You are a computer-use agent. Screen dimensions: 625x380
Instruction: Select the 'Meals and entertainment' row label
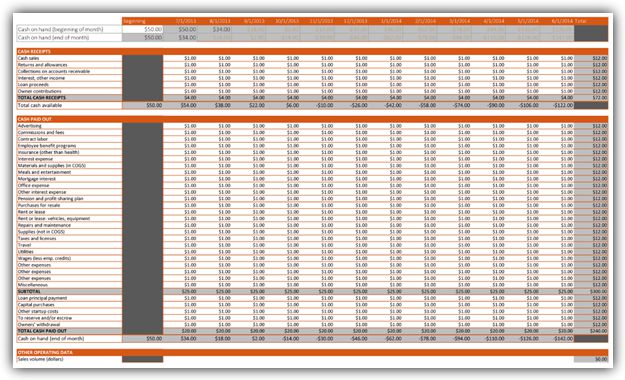[44, 172]
